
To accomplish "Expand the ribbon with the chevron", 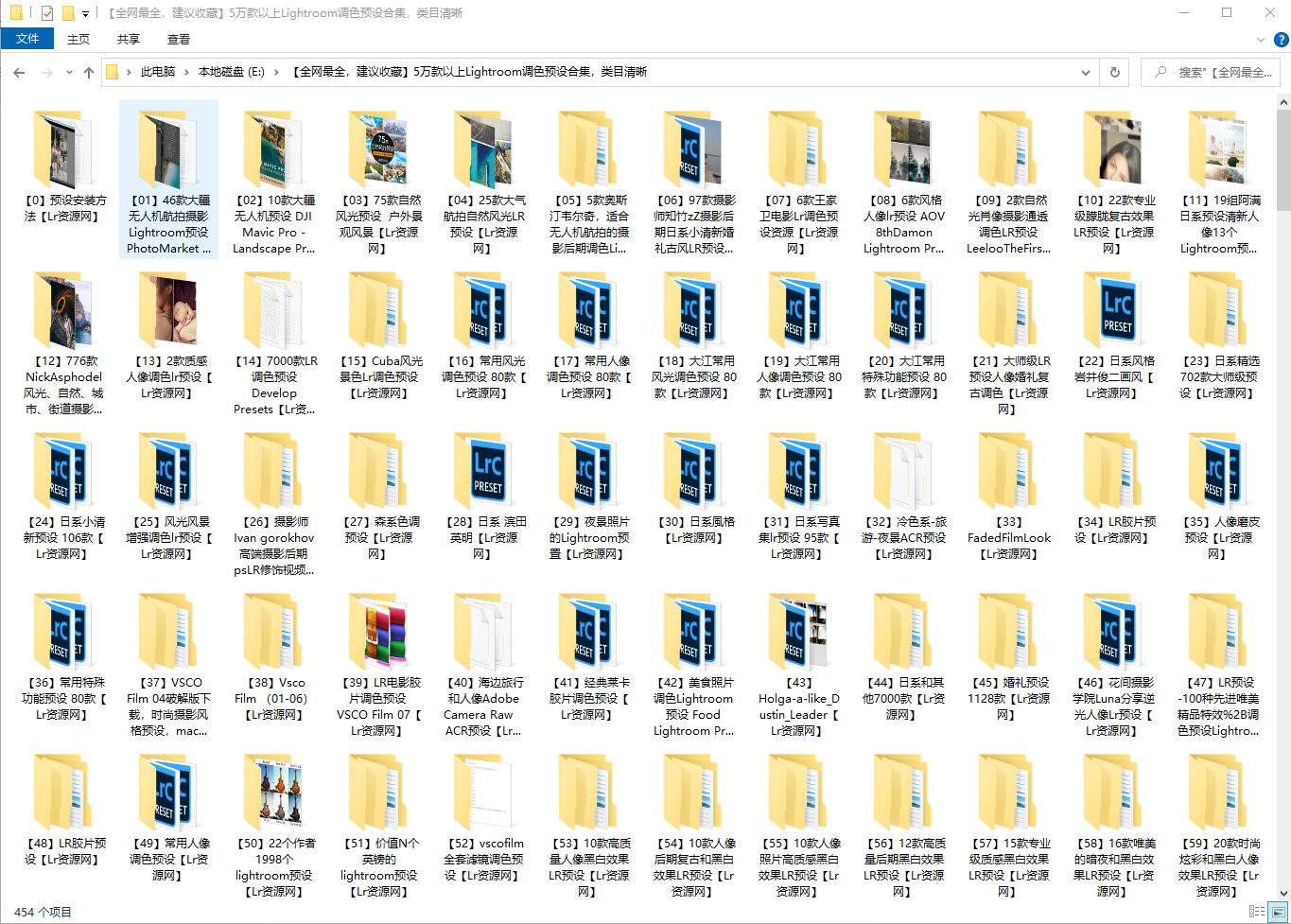I will pyautogui.click(x=1261, y=40).
